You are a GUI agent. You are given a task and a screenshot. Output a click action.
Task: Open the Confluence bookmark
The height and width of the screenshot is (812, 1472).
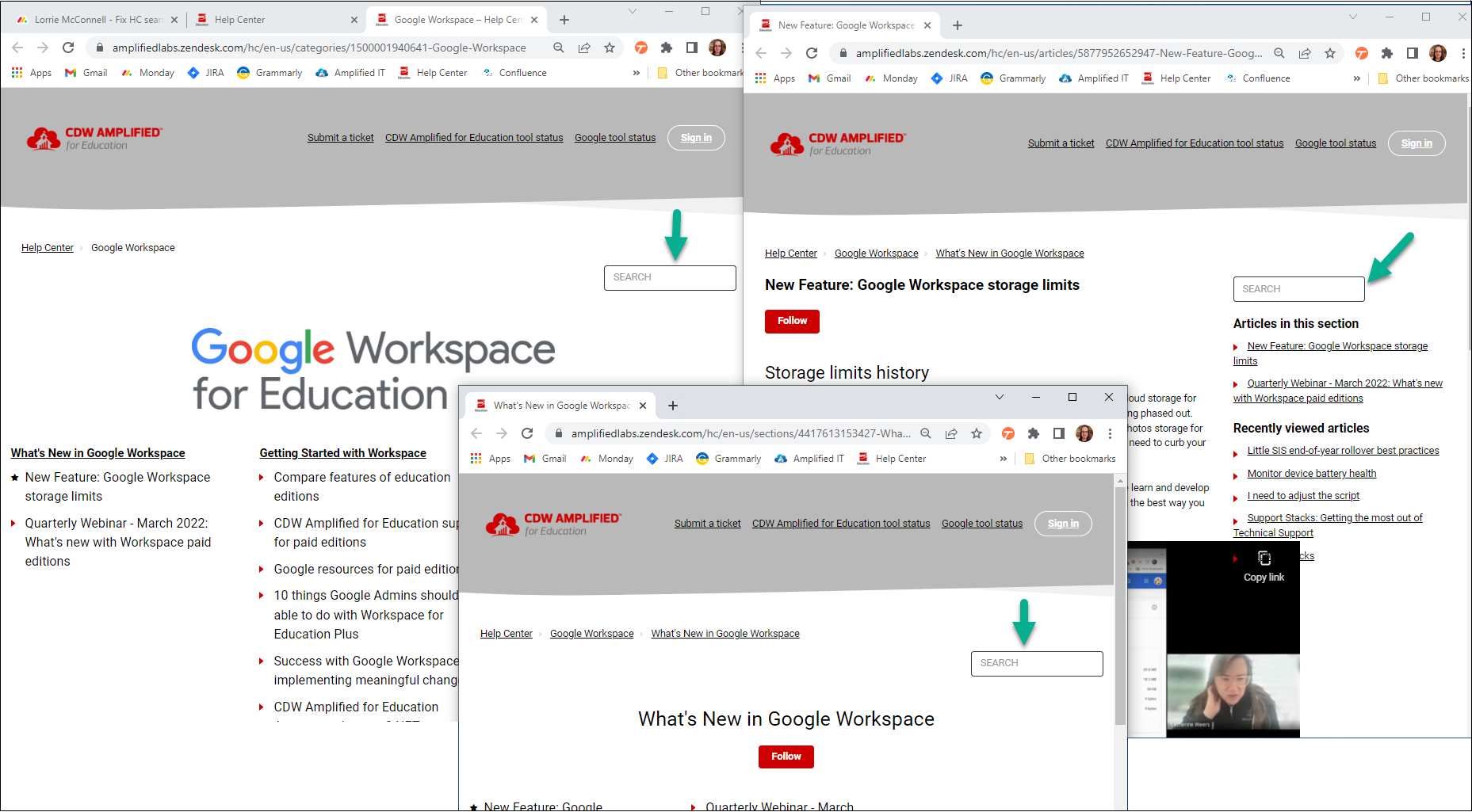click(1266, 78)
